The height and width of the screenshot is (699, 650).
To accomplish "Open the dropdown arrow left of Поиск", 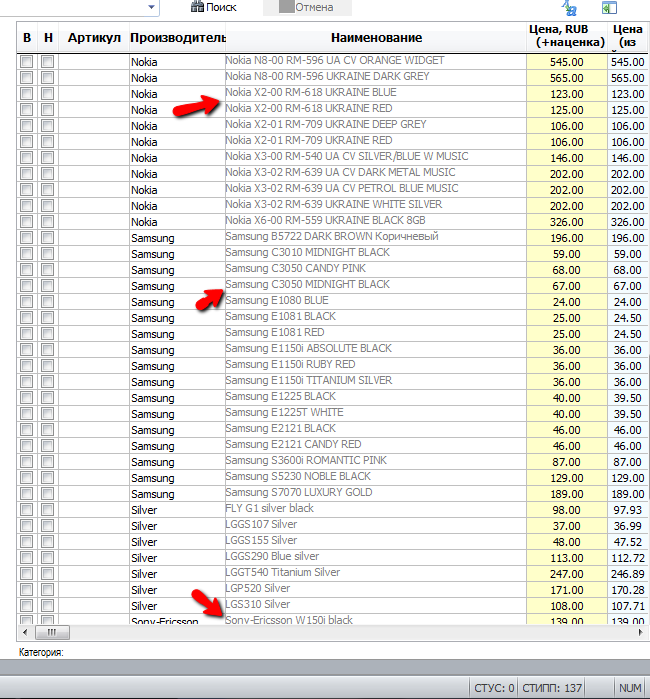I will (152, 7).
